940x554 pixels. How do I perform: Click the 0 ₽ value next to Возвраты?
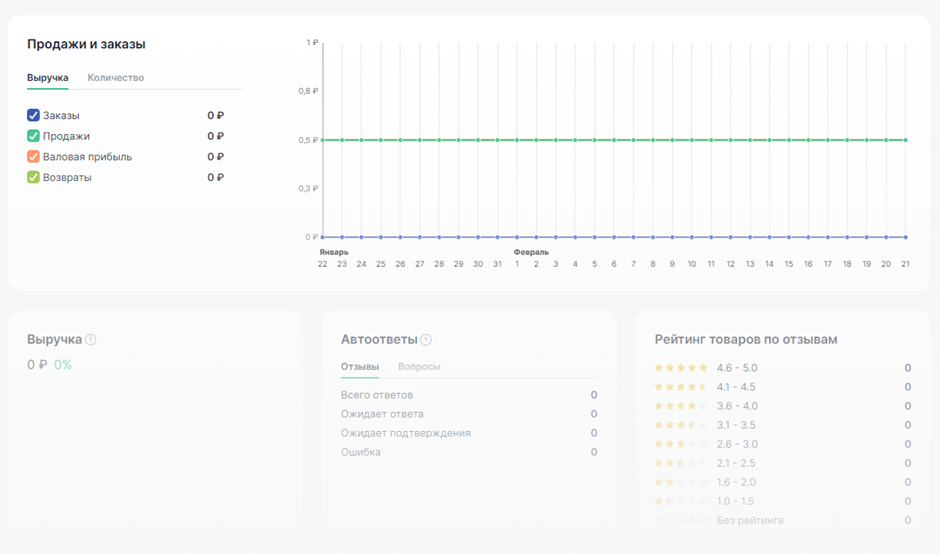point(216,177)
